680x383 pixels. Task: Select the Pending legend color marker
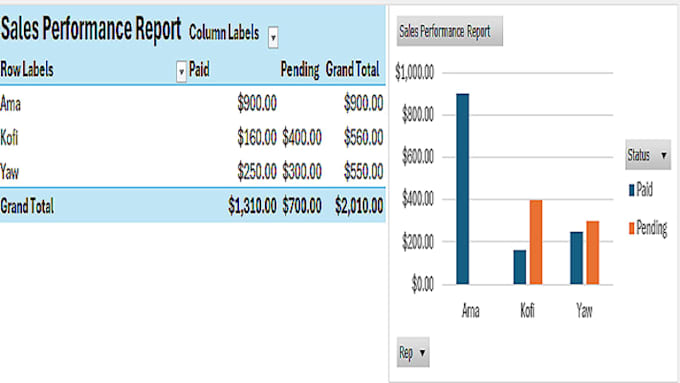(631, 228)
